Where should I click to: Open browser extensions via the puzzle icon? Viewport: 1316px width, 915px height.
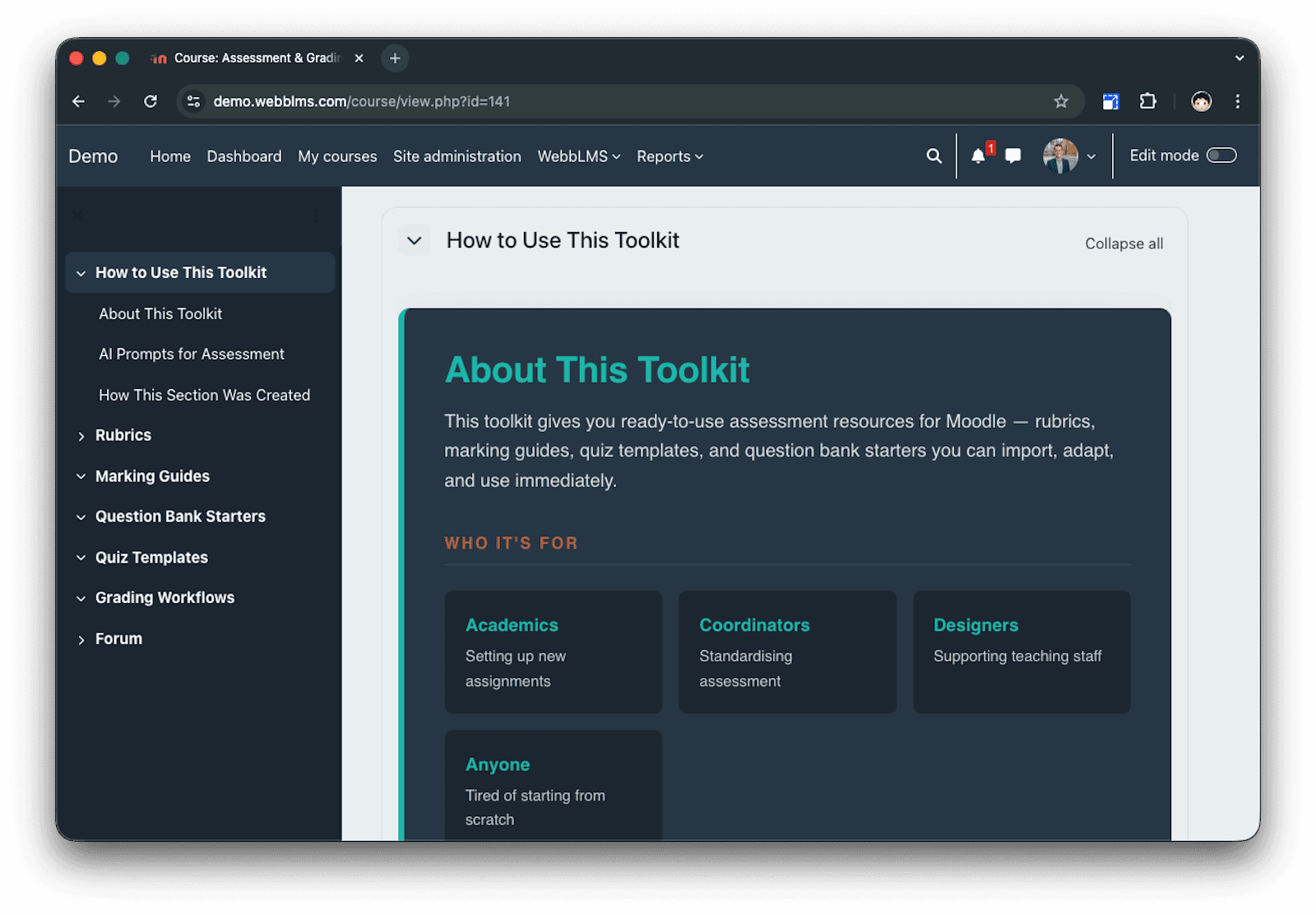click(x=1147, y=101)
